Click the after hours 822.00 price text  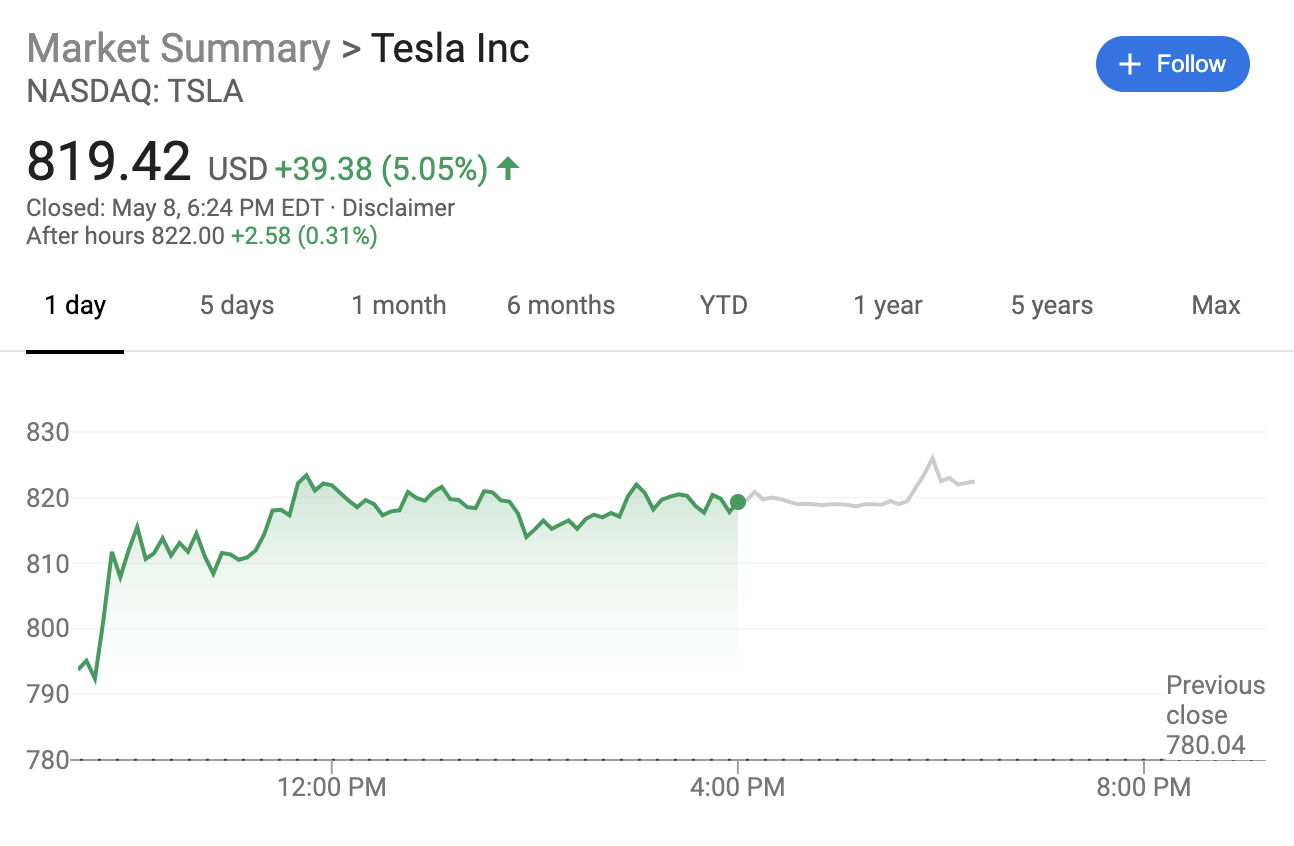point(187,237)
